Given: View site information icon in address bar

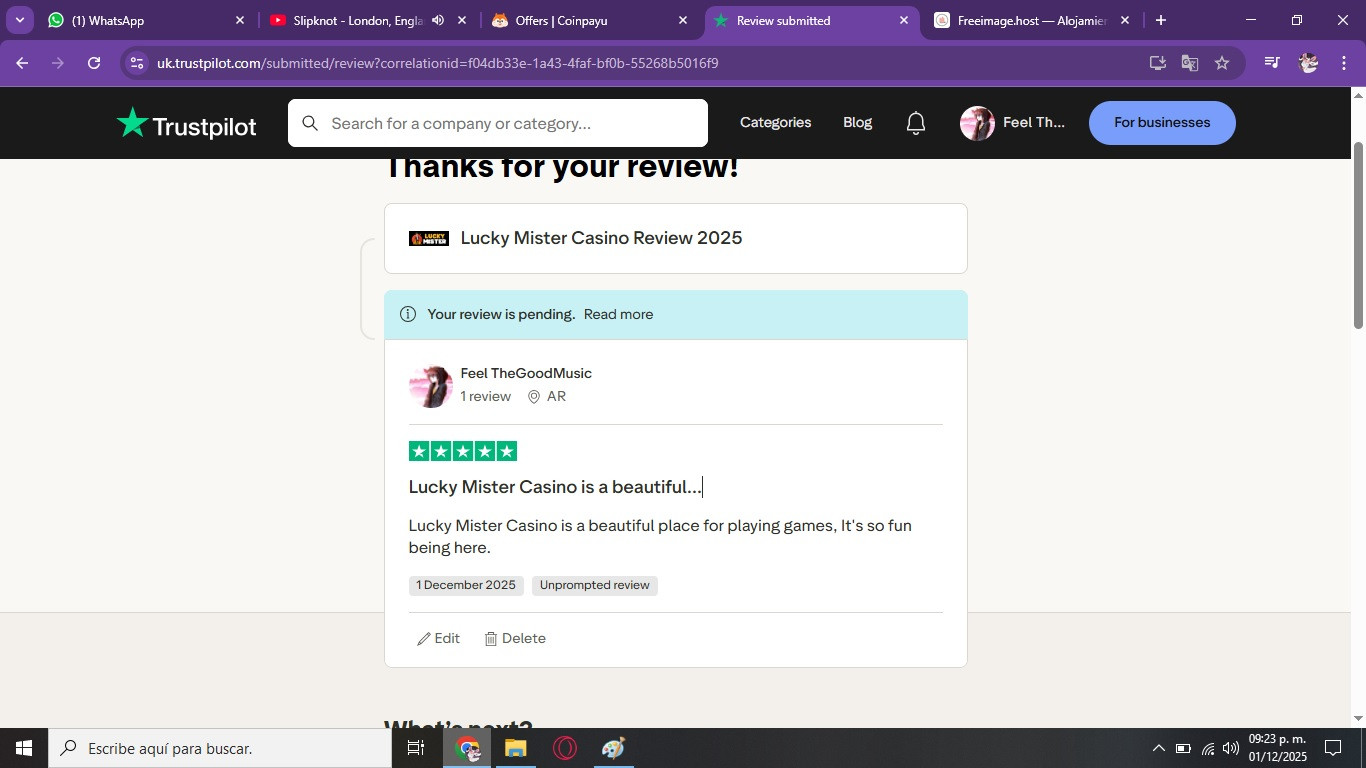Looking at the screenshot, I should pos(137,63).
